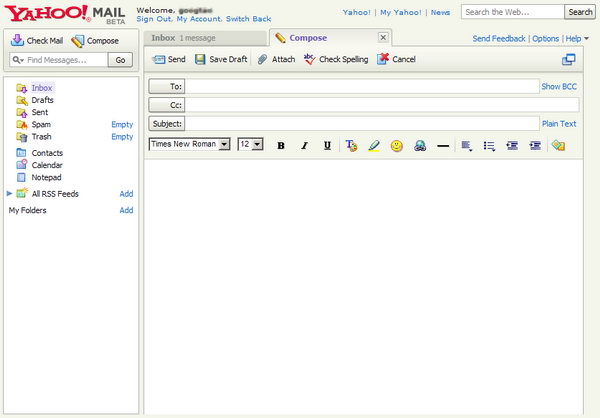Switch to Plain Text mode

coord(558,124)
